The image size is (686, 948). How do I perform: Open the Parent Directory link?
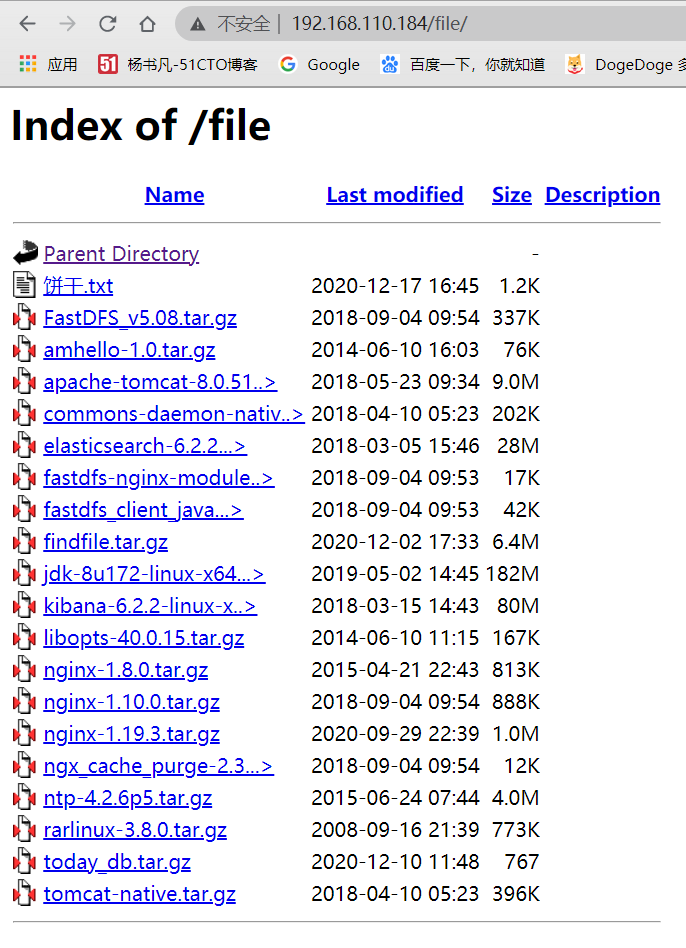coord(121,254)
